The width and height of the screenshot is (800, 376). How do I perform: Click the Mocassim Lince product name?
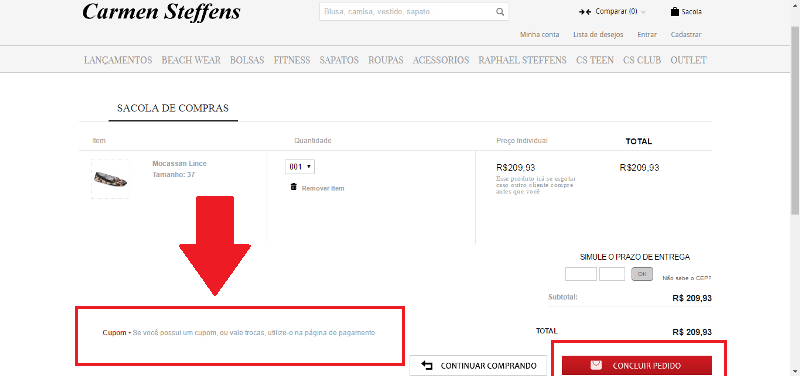pos(180,164)
